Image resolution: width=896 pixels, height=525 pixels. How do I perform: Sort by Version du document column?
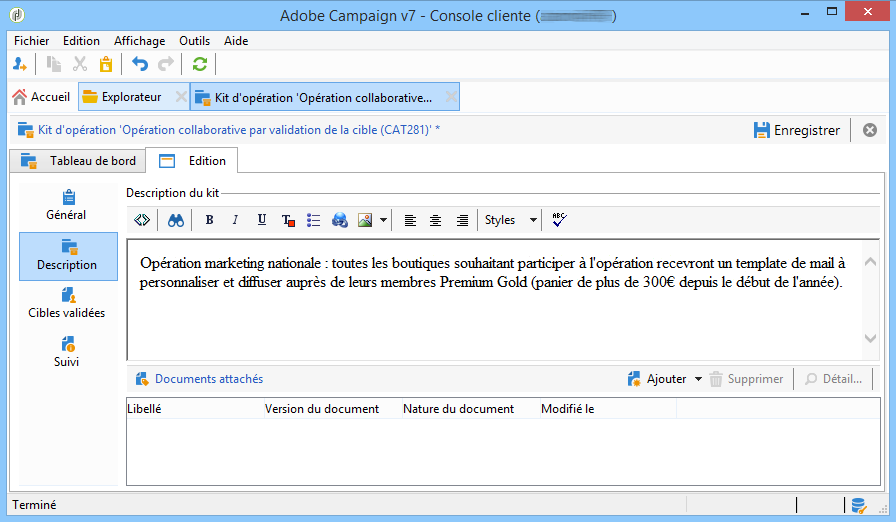(x=333, y=409)
